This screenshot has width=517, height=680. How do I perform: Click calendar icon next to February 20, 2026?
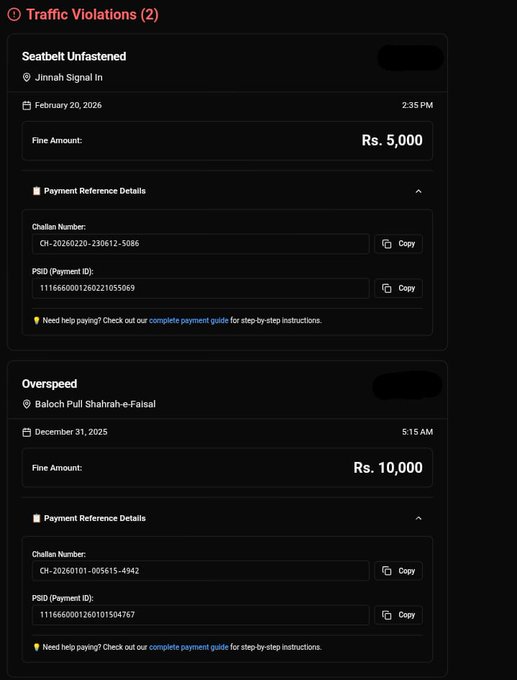coord(26,105)
